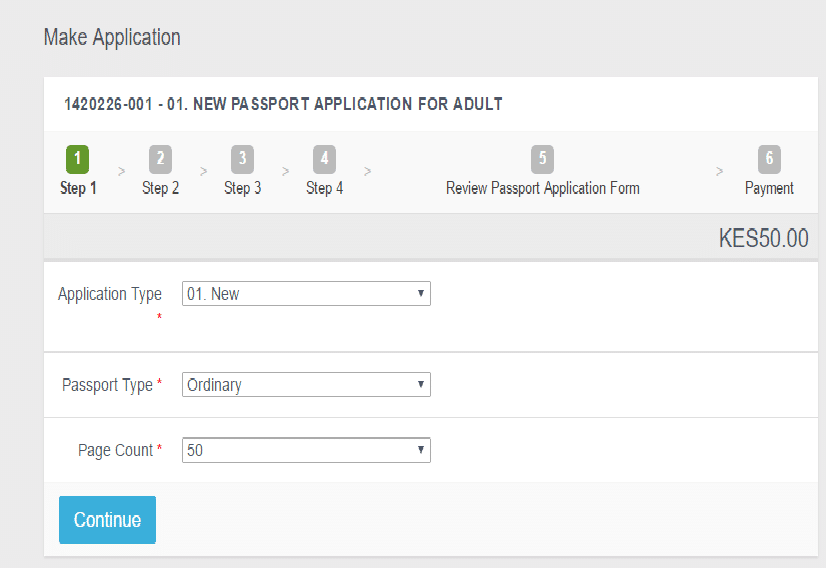Image resolution: width=826 pixels, height=568 pixels.
Task: Open the Application Type dropdown
Action: click(306, 294)
